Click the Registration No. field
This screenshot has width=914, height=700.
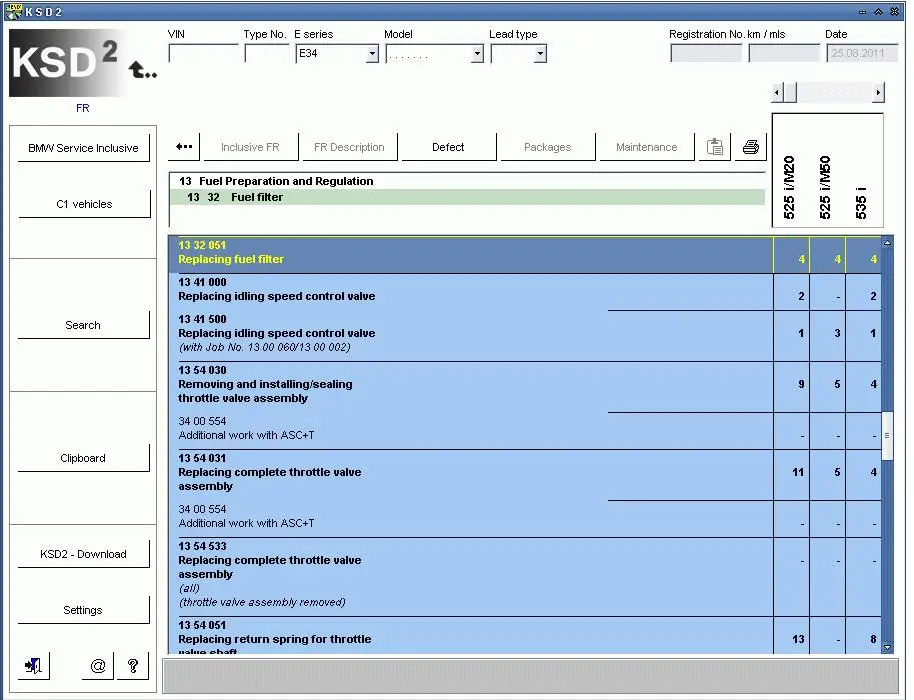point(706,54)
